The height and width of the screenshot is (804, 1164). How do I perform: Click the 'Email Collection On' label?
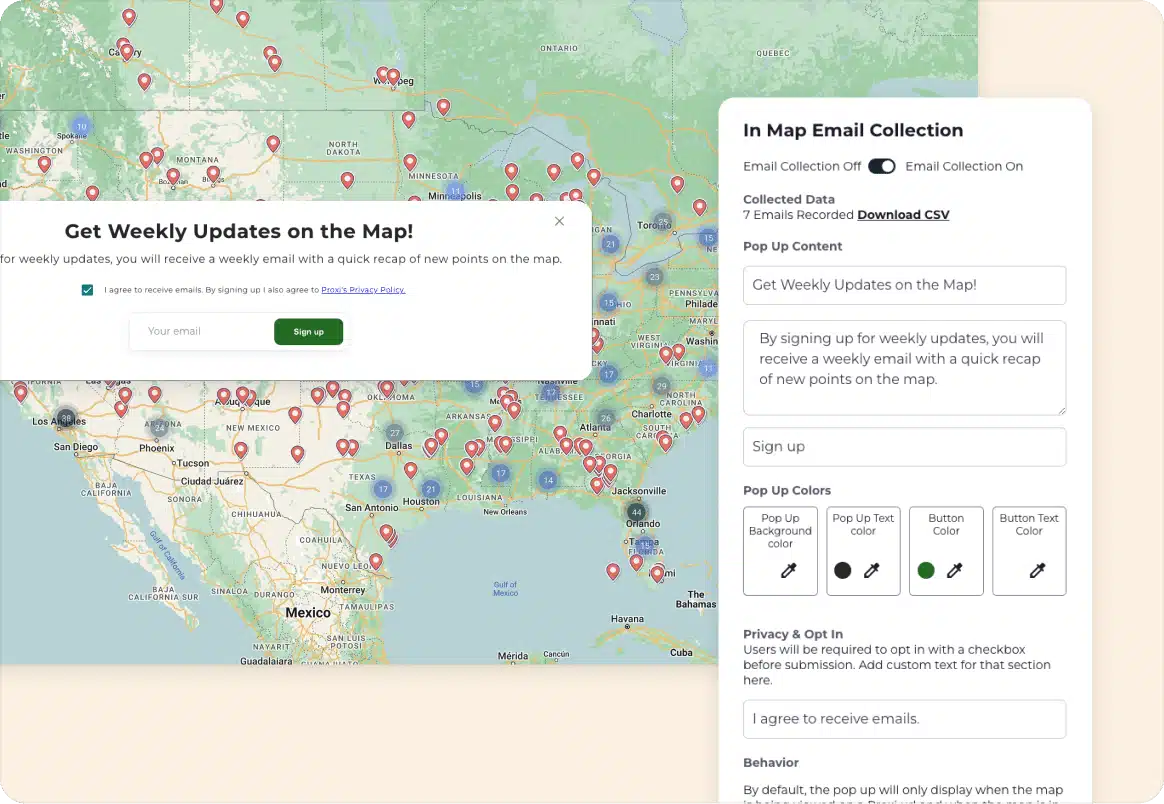[x=964, y=166]
